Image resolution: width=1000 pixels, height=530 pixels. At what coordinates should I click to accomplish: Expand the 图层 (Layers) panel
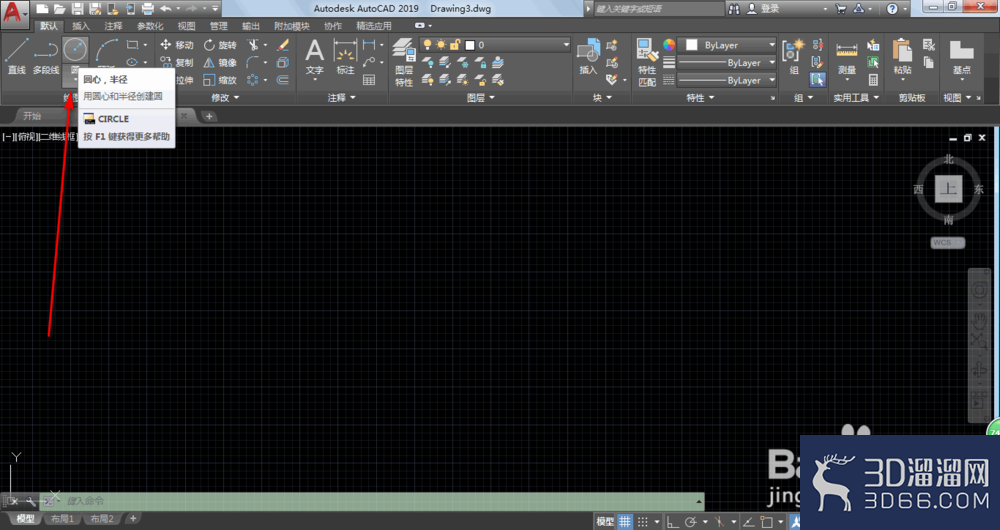481,98
